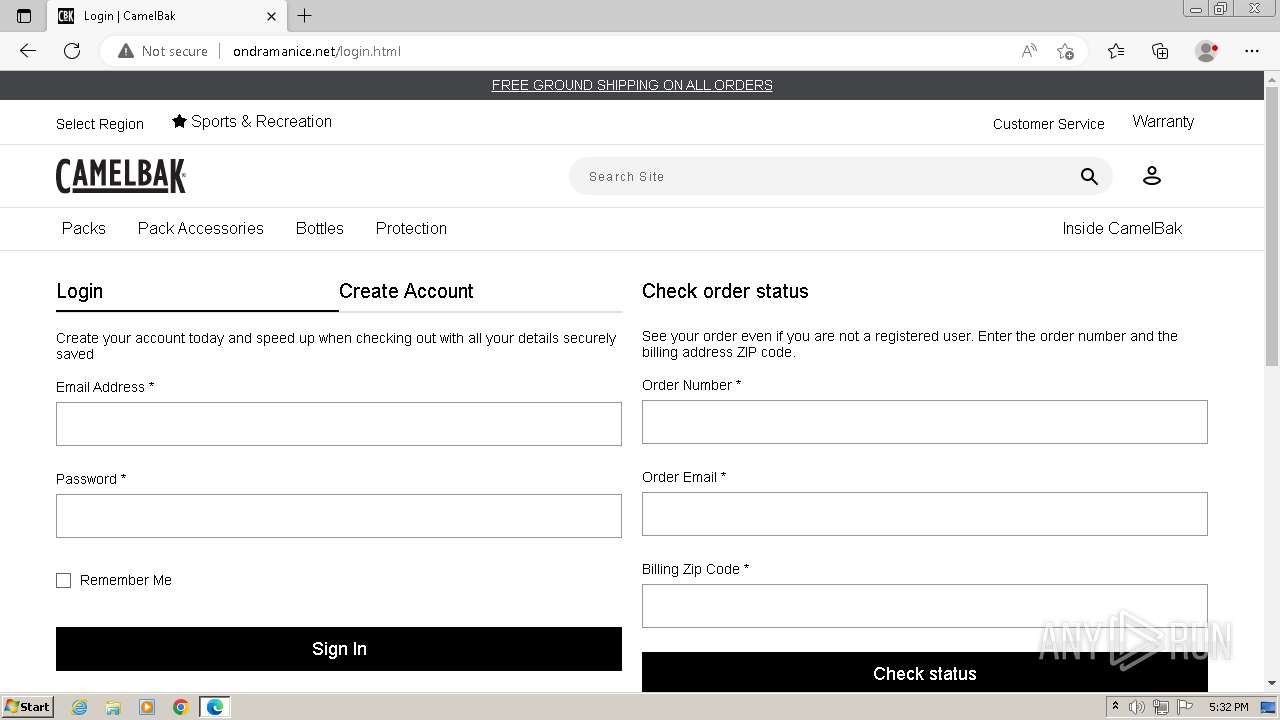Select the Login tab
This screenshot has height=720, width=1280.
[x=80, y=291]
